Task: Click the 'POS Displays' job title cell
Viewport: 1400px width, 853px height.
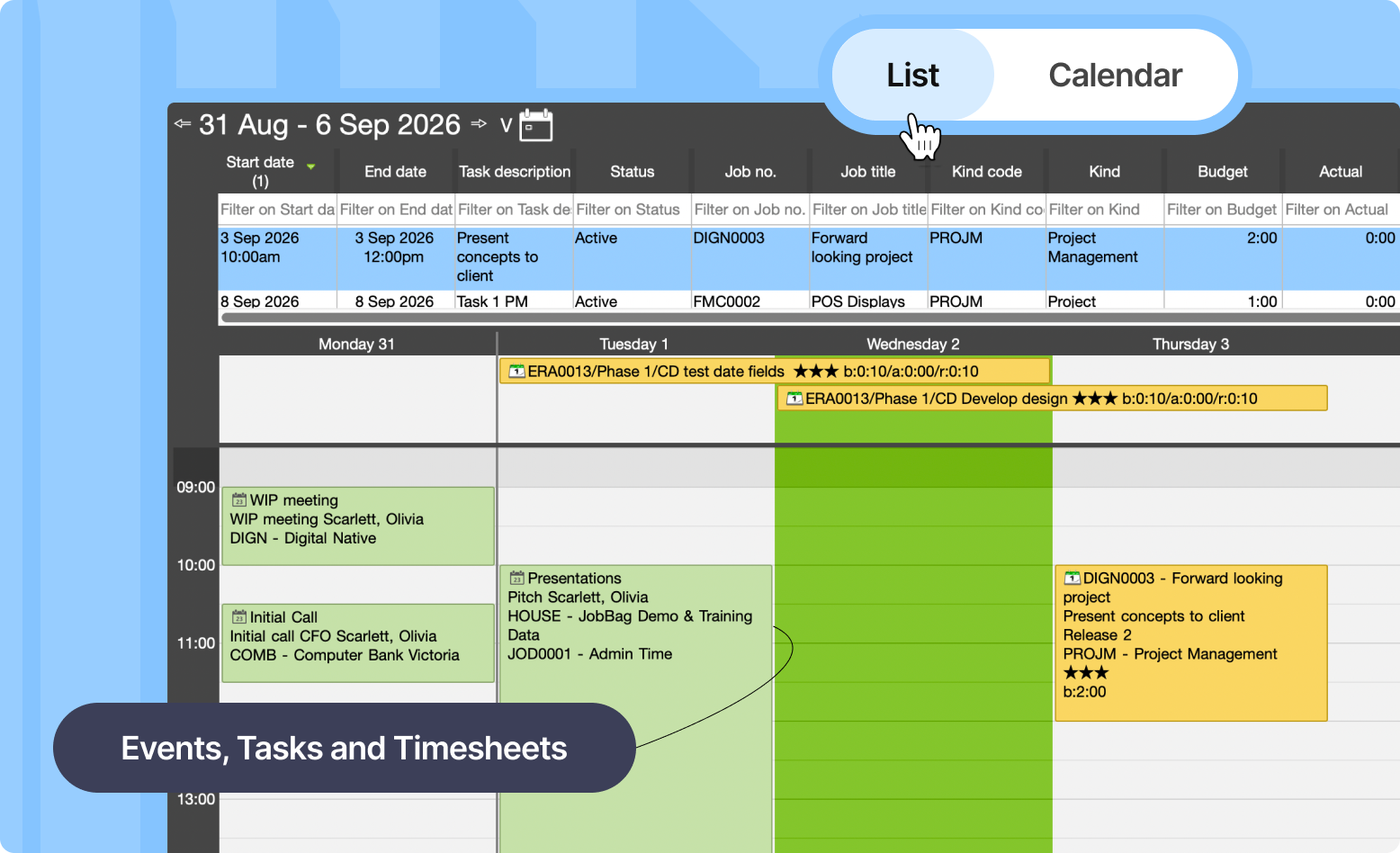Action: 869,301
